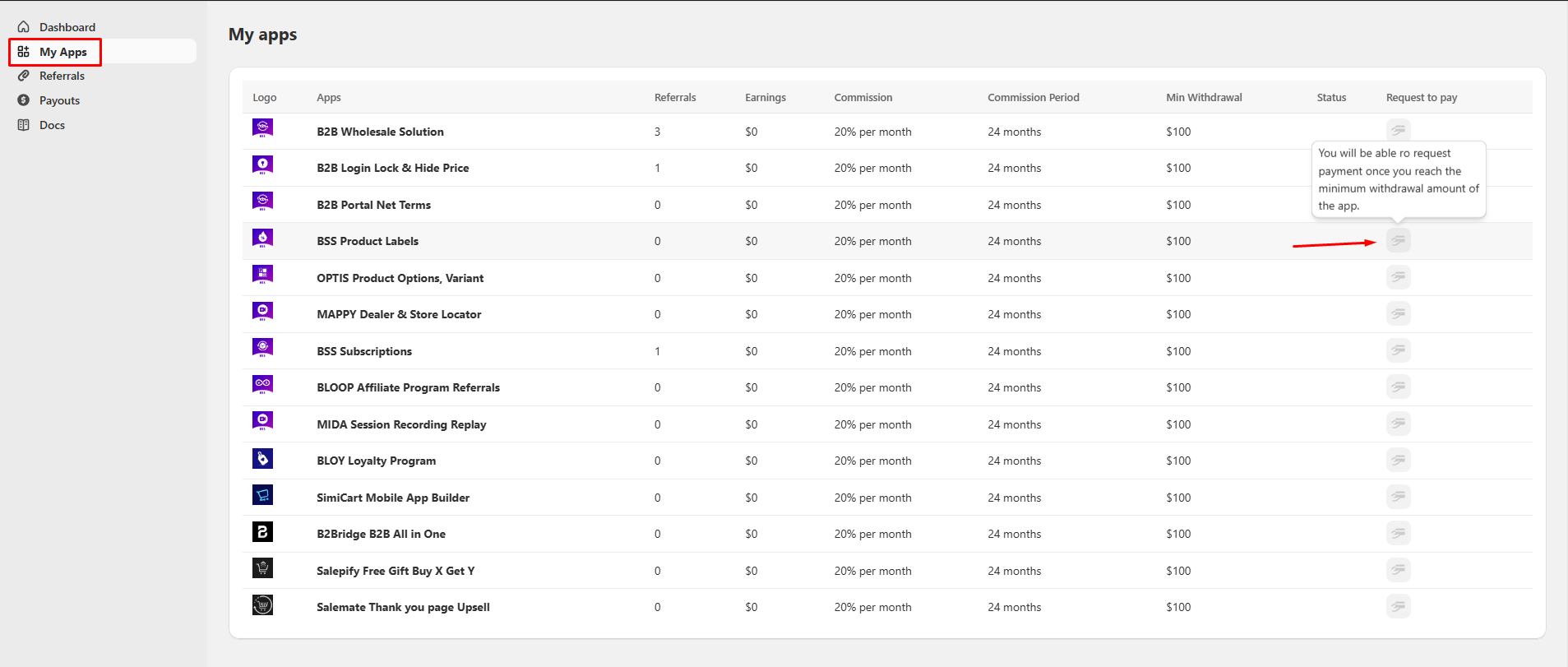
Task: Click the Min Withdrawal column header
Action: 1204,97
